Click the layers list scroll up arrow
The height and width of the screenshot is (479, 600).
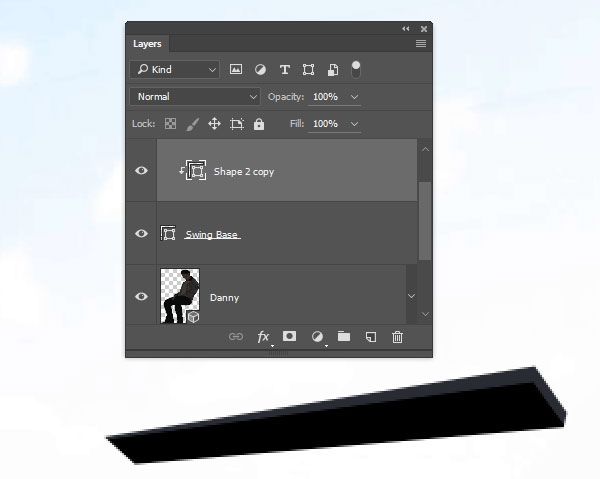coord(425,150)
